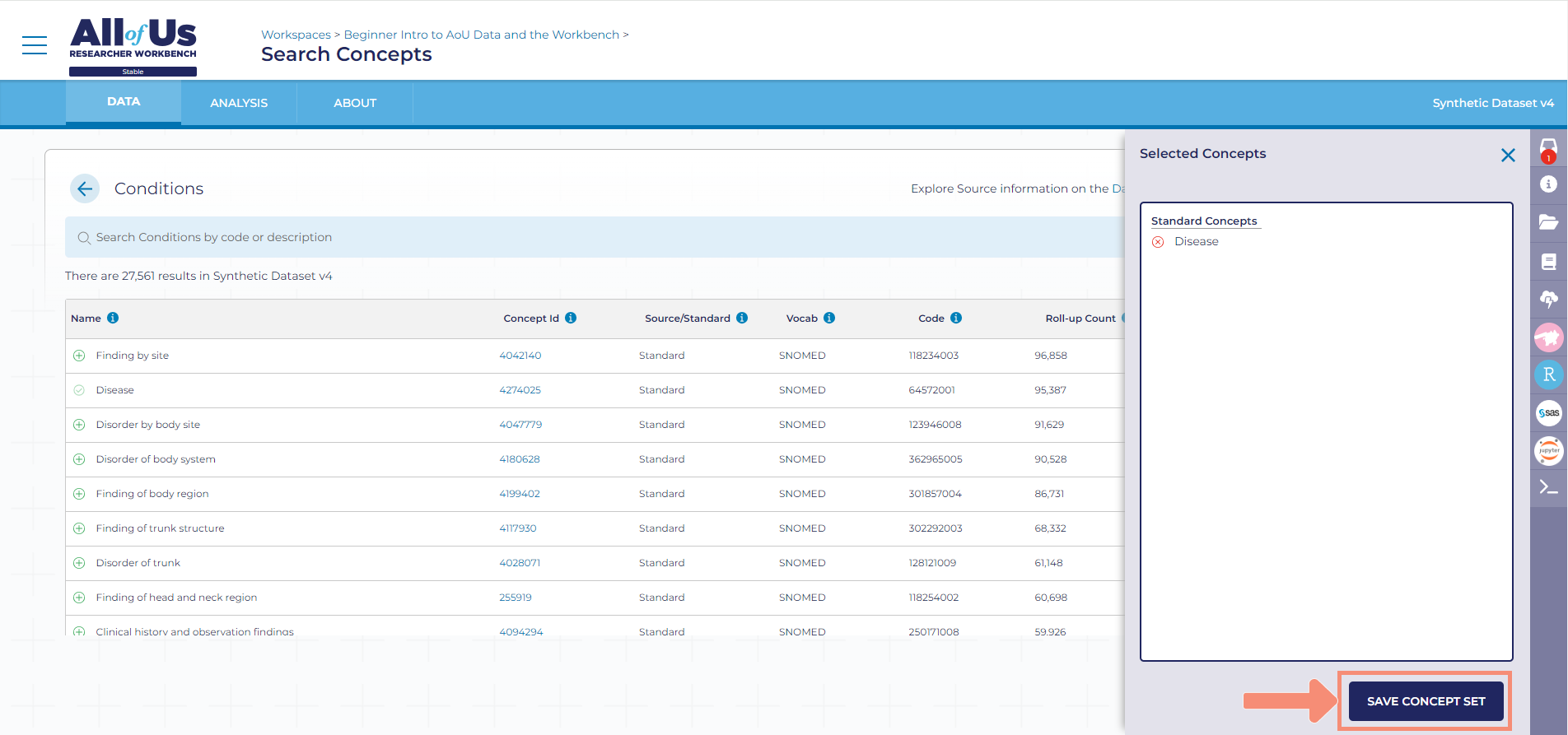Click the Synthetic Dataset v4 label
The image size is (1568, 735).
(x=1493, y=103)
